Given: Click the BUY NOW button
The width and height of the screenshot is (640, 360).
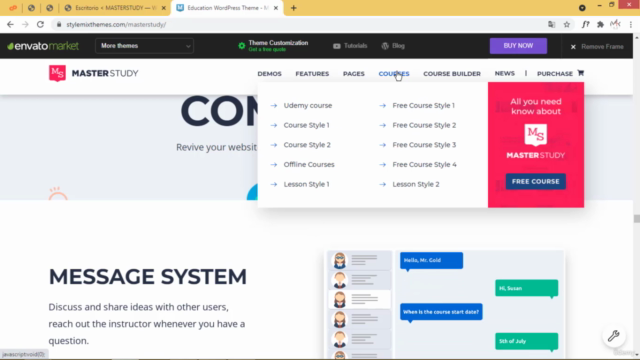Looking at the screenshot, I should tap(518, 46).
